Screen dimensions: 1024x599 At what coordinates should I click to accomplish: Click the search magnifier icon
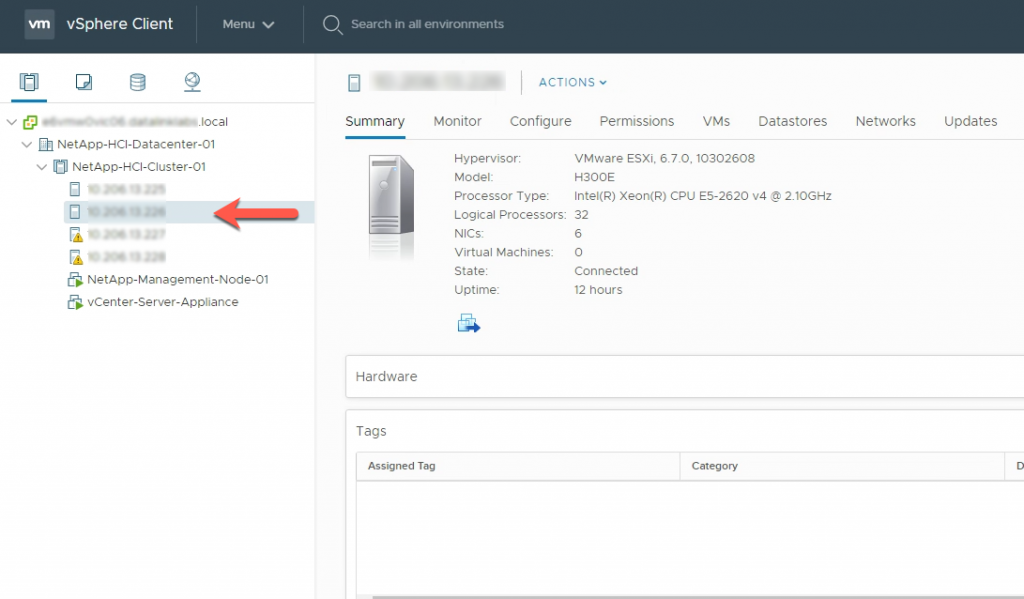pyautogui.click(x=332, y=25)
